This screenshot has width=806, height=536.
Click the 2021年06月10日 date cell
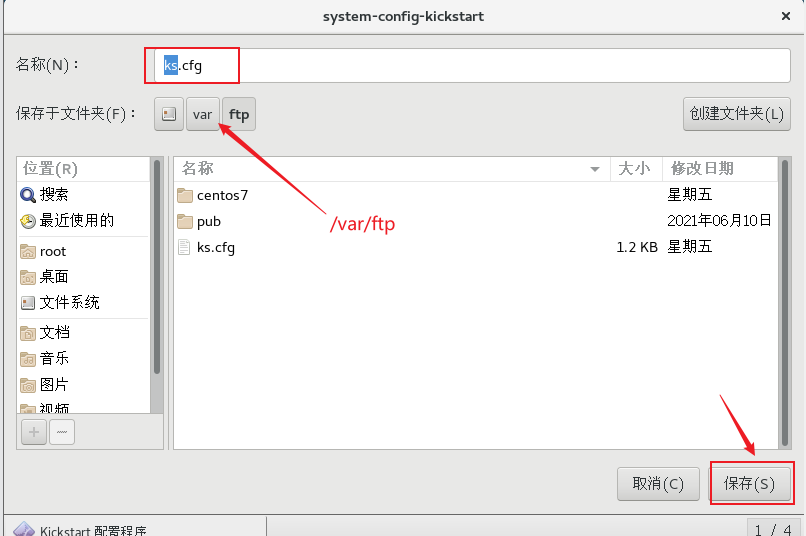(719, 221)
